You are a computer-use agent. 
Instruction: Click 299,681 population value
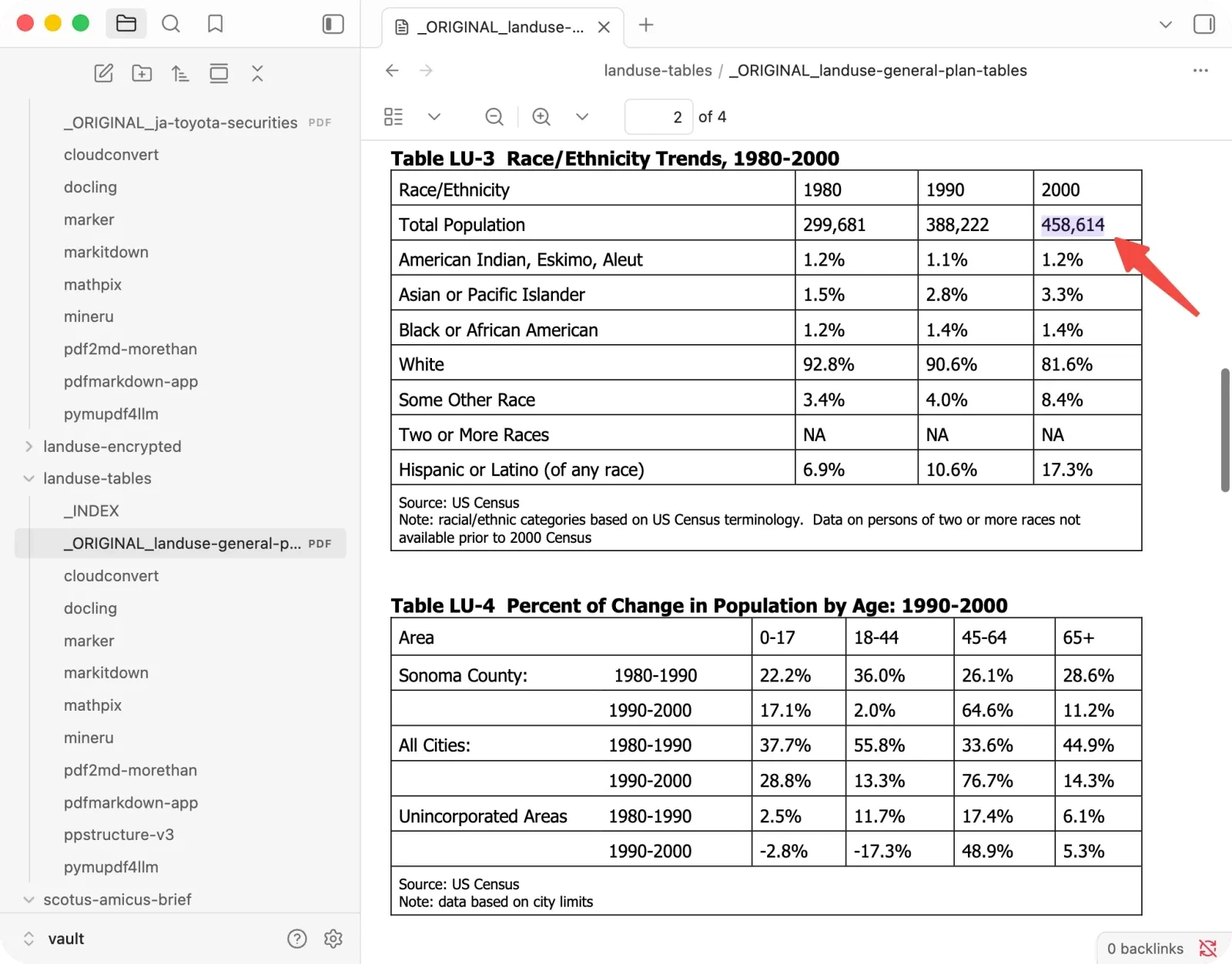(834, 225)
